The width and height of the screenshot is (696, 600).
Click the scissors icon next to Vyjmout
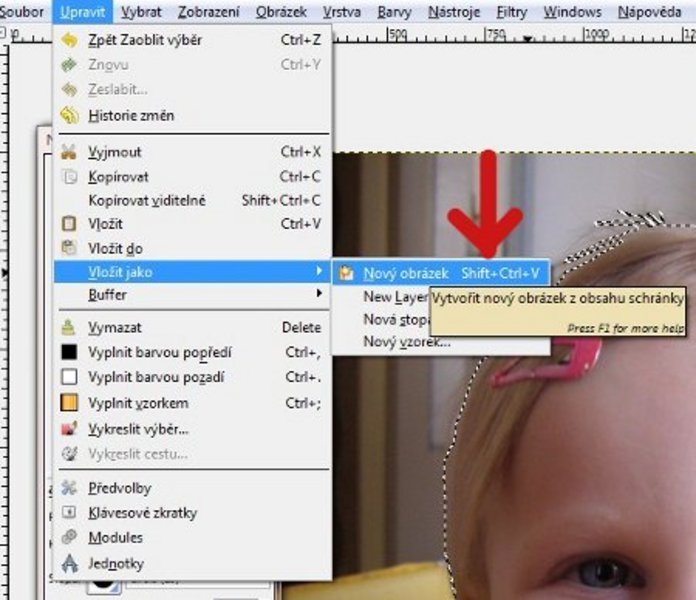pos(69,152)
